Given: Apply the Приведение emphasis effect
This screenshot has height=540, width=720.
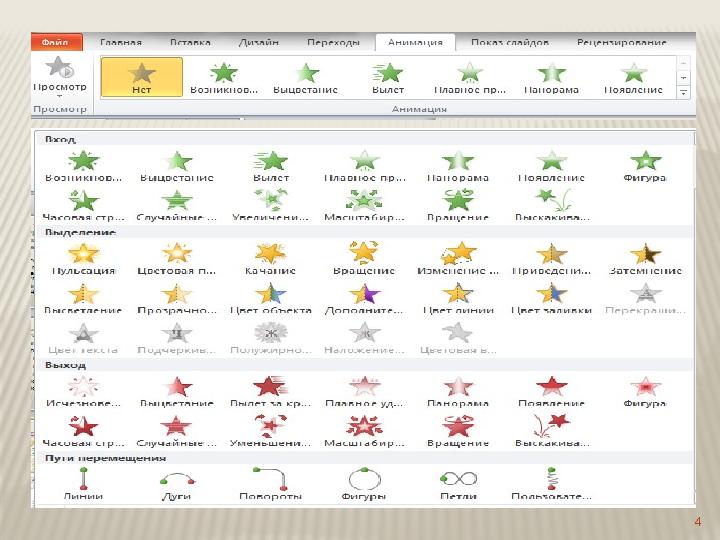Looking at the screenshot, I should [x=552, y=259].
